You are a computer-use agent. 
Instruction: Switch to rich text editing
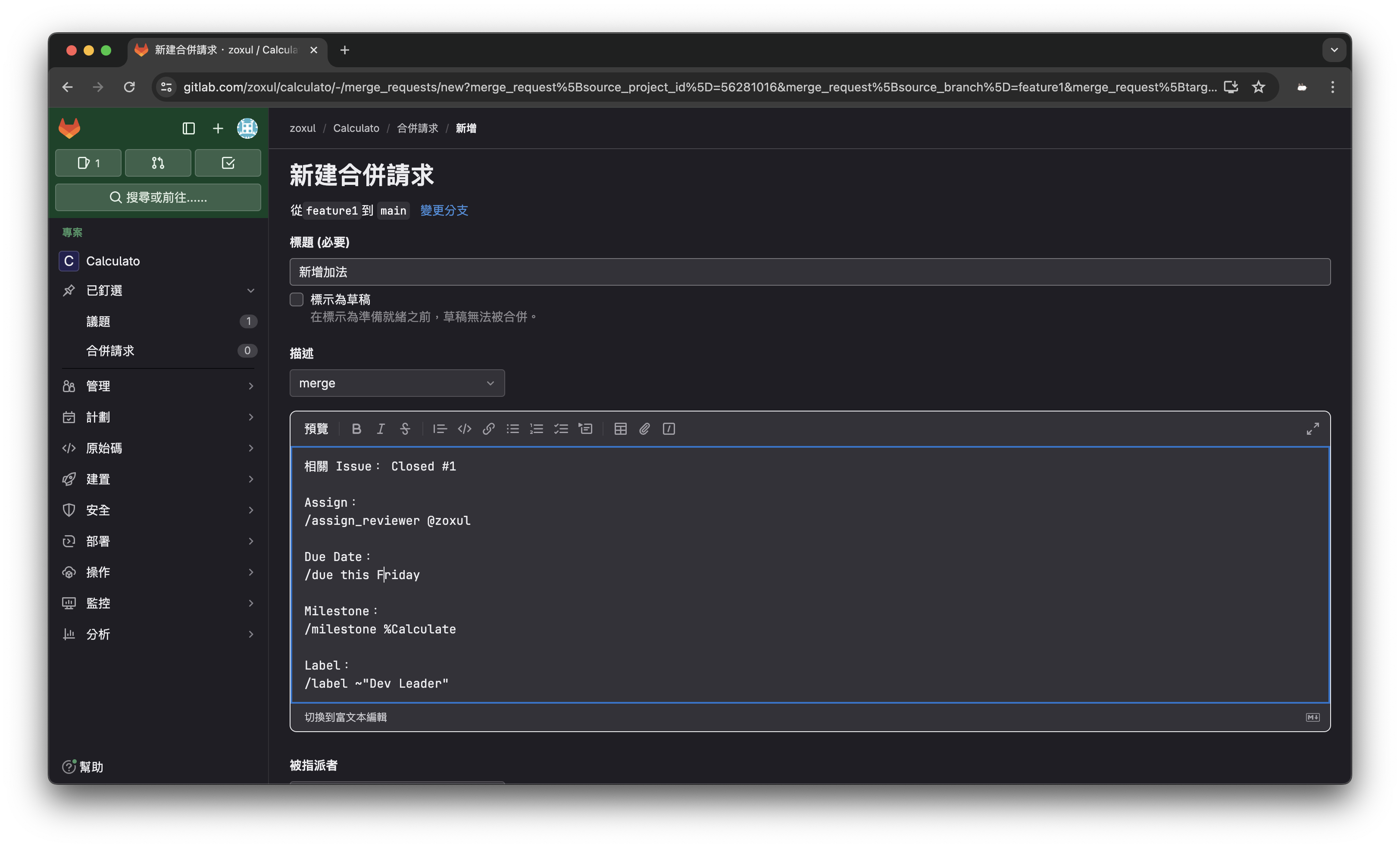tap(345, 717)
